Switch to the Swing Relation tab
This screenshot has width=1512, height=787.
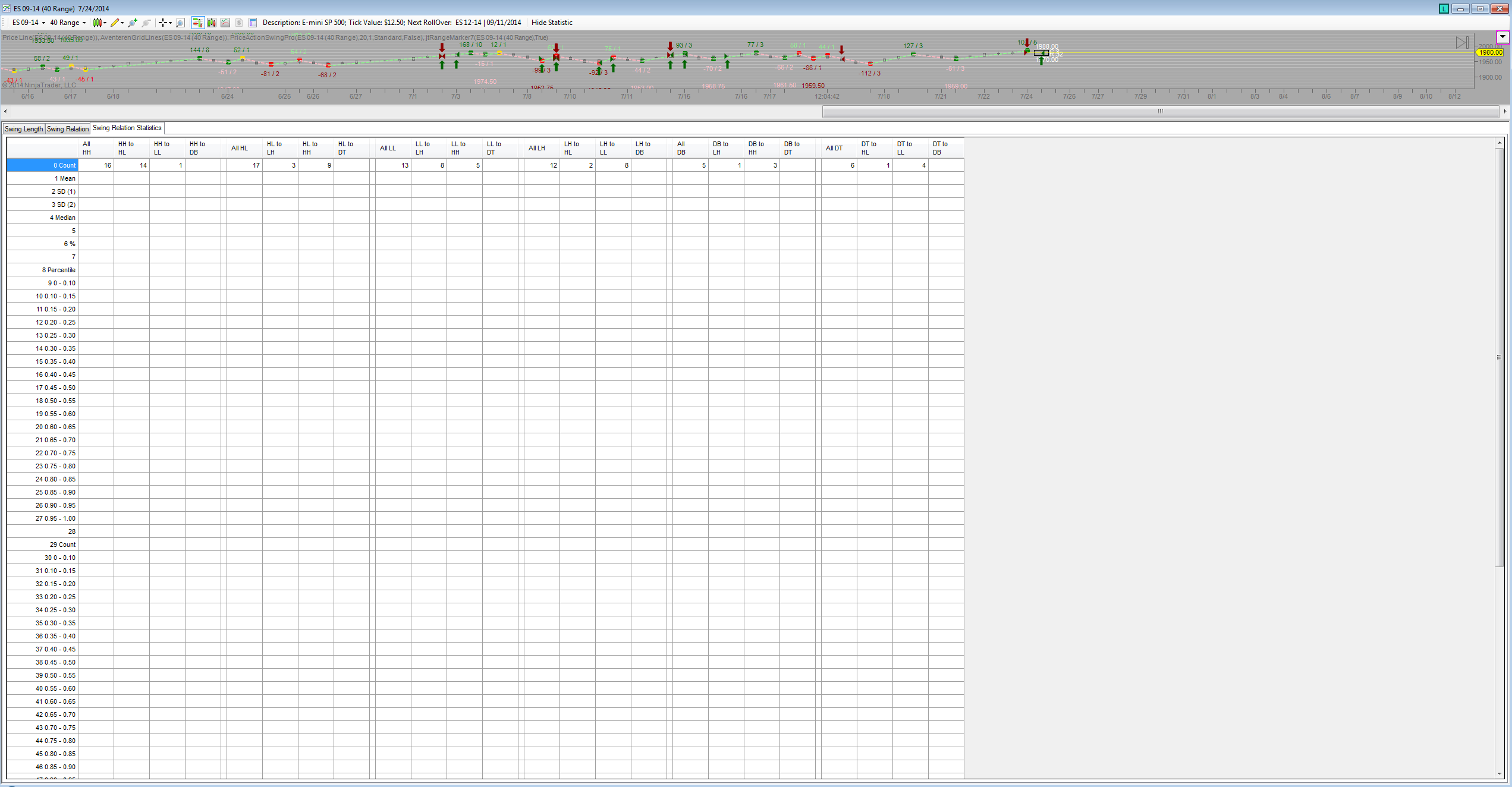pyautogui.click(x=68, y=128)
